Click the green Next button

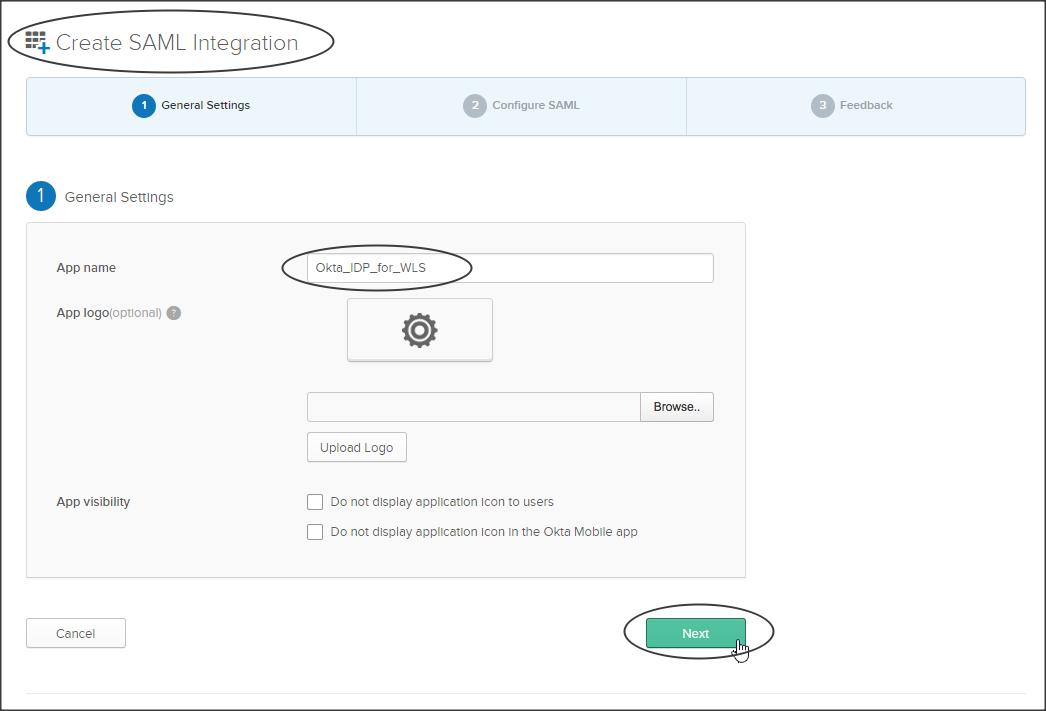coord(695,633)
